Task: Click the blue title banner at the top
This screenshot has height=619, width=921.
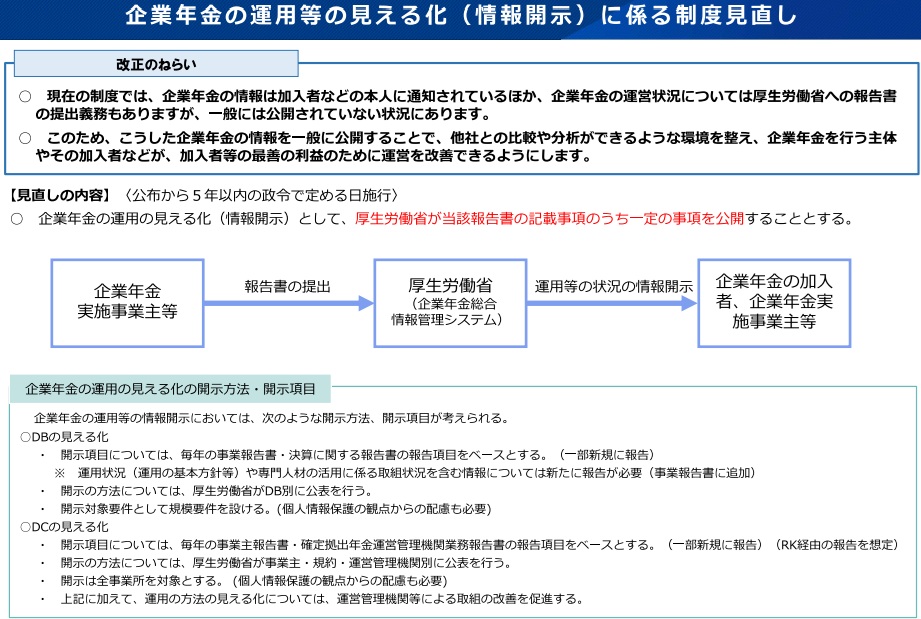Action: click(x=460, y=17)
